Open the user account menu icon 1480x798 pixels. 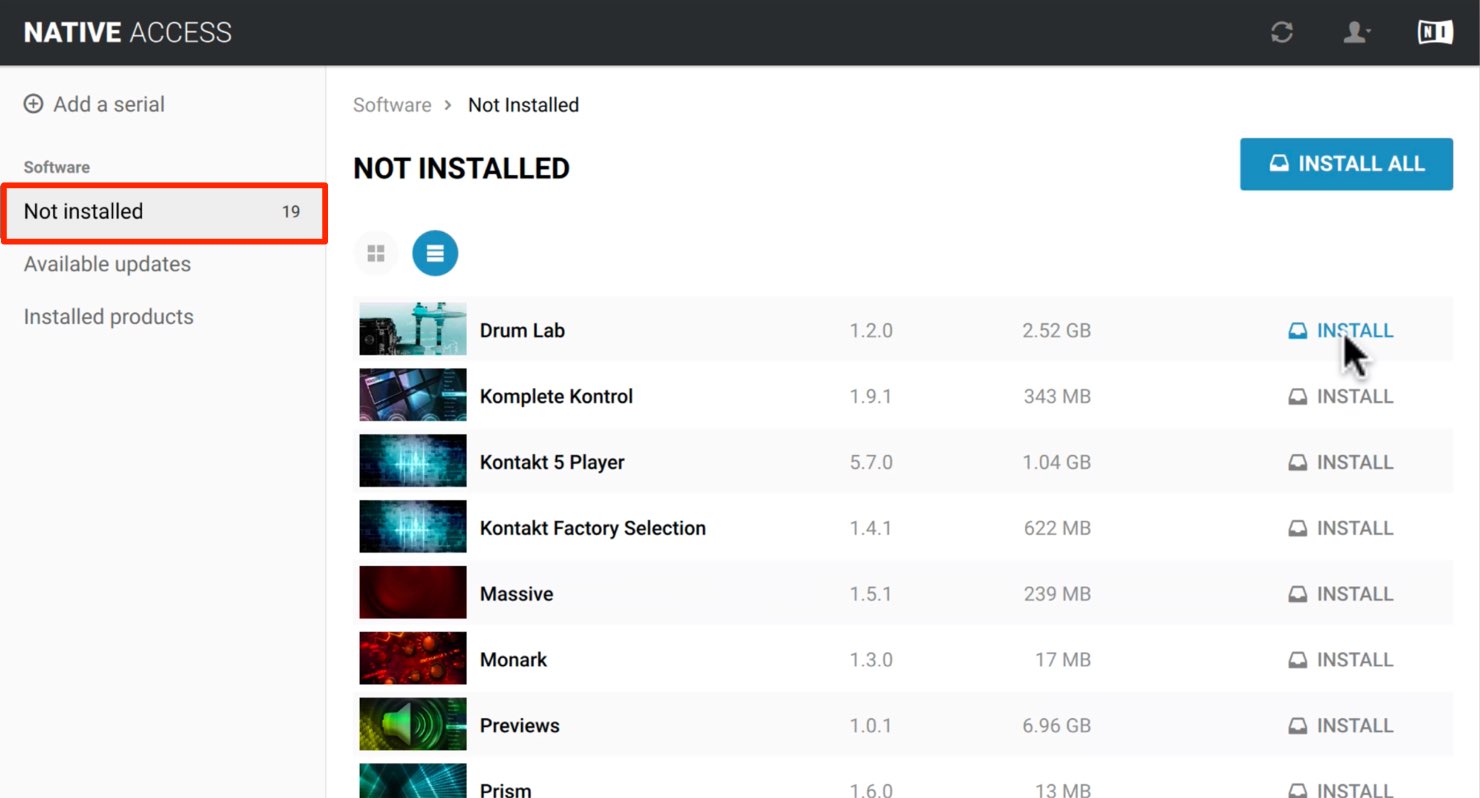(1356, 32)
